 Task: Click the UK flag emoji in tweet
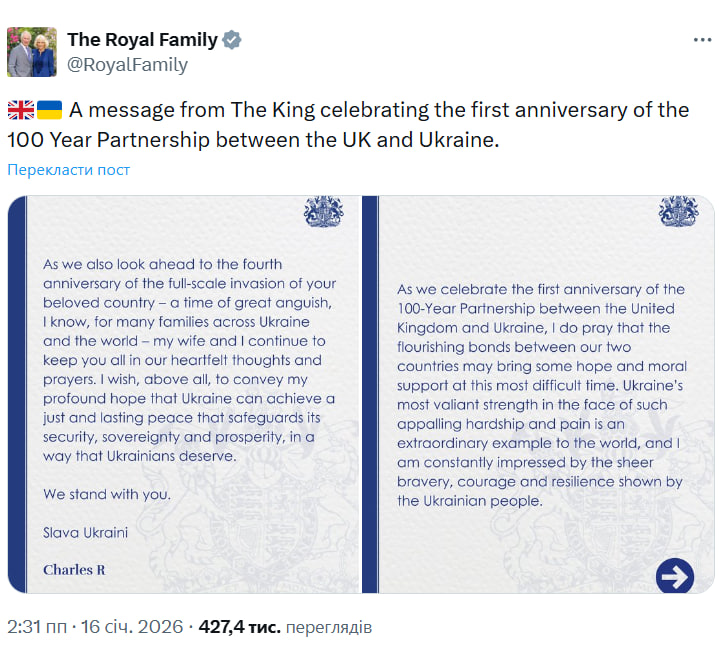tap(21, 110)
